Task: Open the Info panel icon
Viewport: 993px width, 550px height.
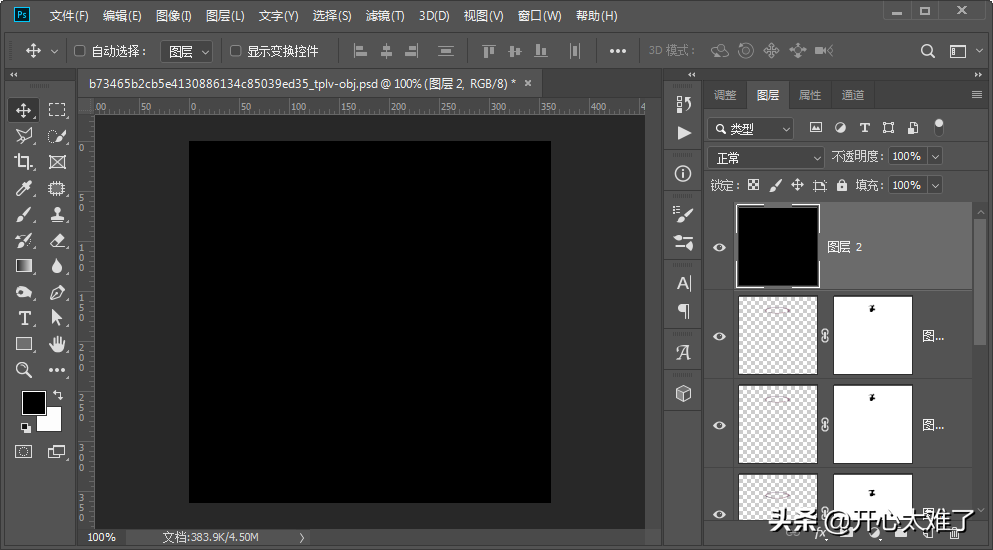Action: point(683,174)
